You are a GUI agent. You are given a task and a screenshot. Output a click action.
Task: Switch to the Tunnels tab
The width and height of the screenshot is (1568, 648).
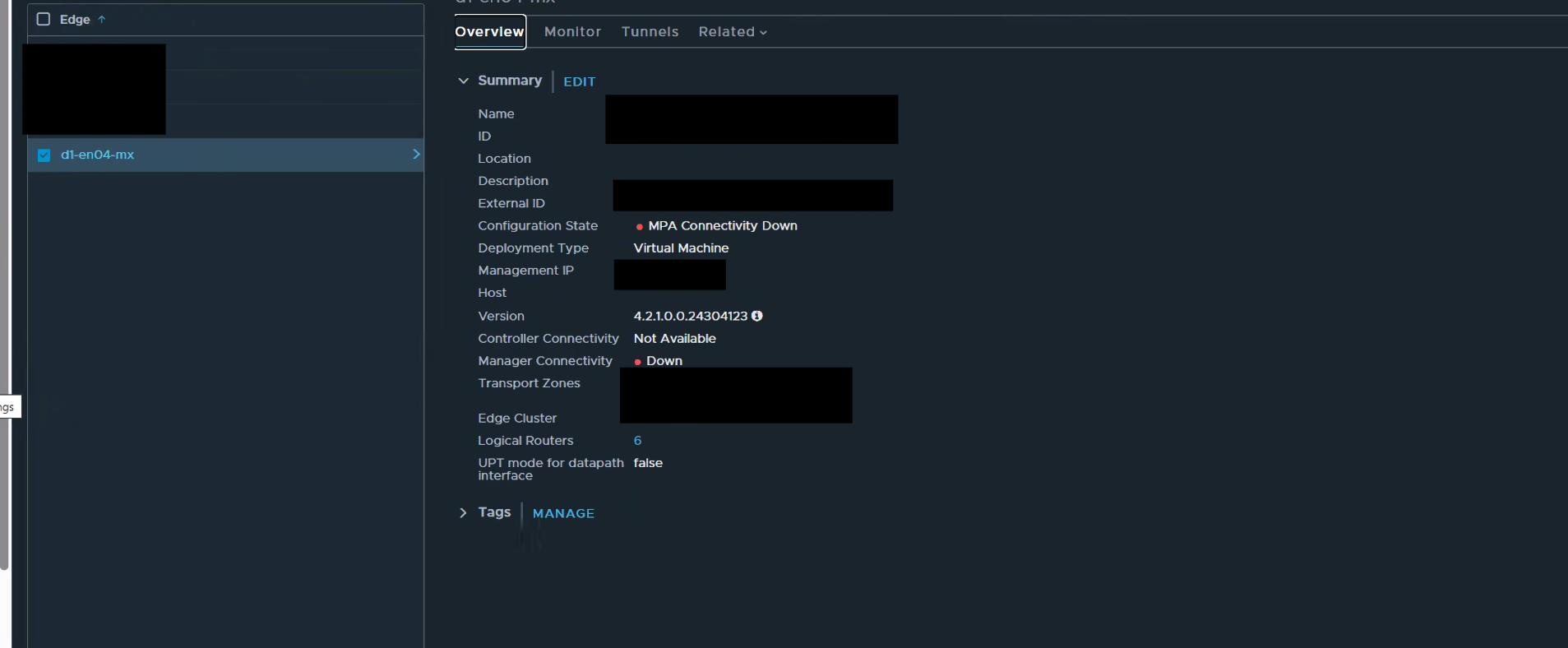click(650, 32)
